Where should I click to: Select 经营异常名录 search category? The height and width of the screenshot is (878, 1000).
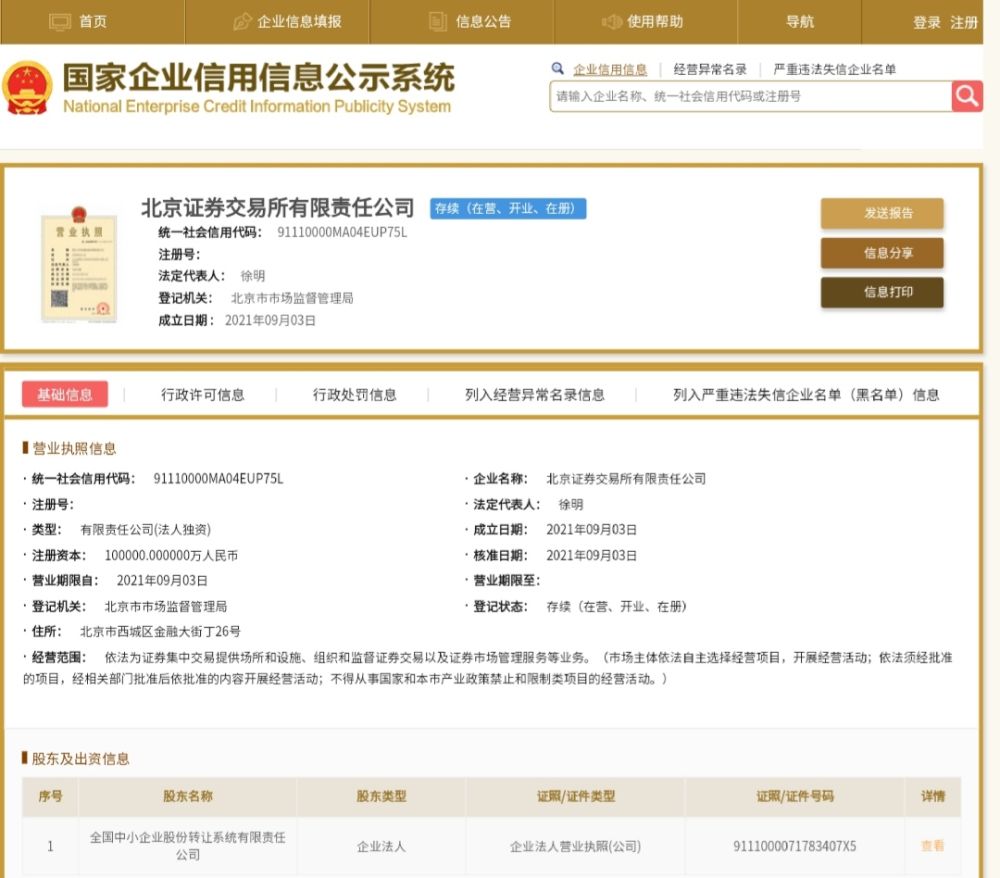[x=710, y=69]
